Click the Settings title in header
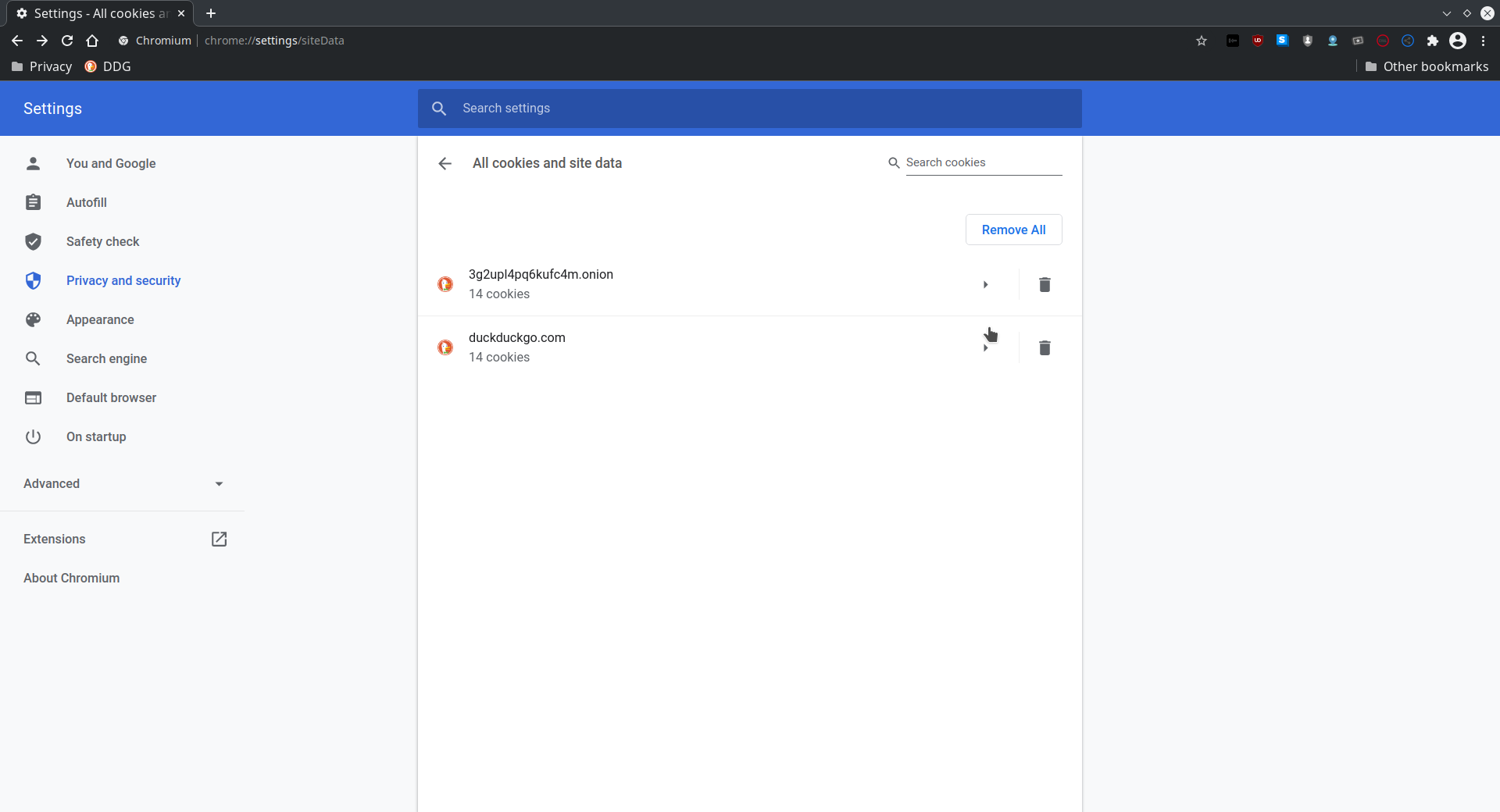This screenshot has width=1500, height=812. point(52,109)
